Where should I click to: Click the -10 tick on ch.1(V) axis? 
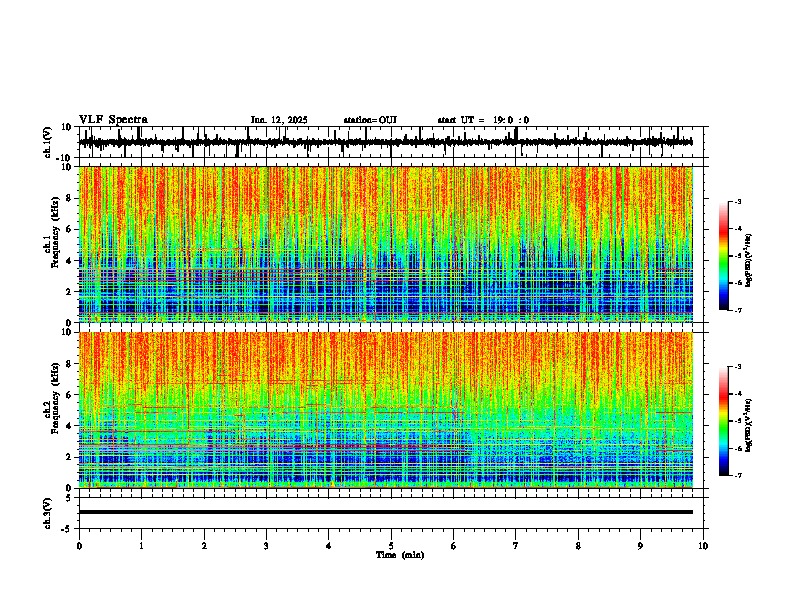click(64, 158)
